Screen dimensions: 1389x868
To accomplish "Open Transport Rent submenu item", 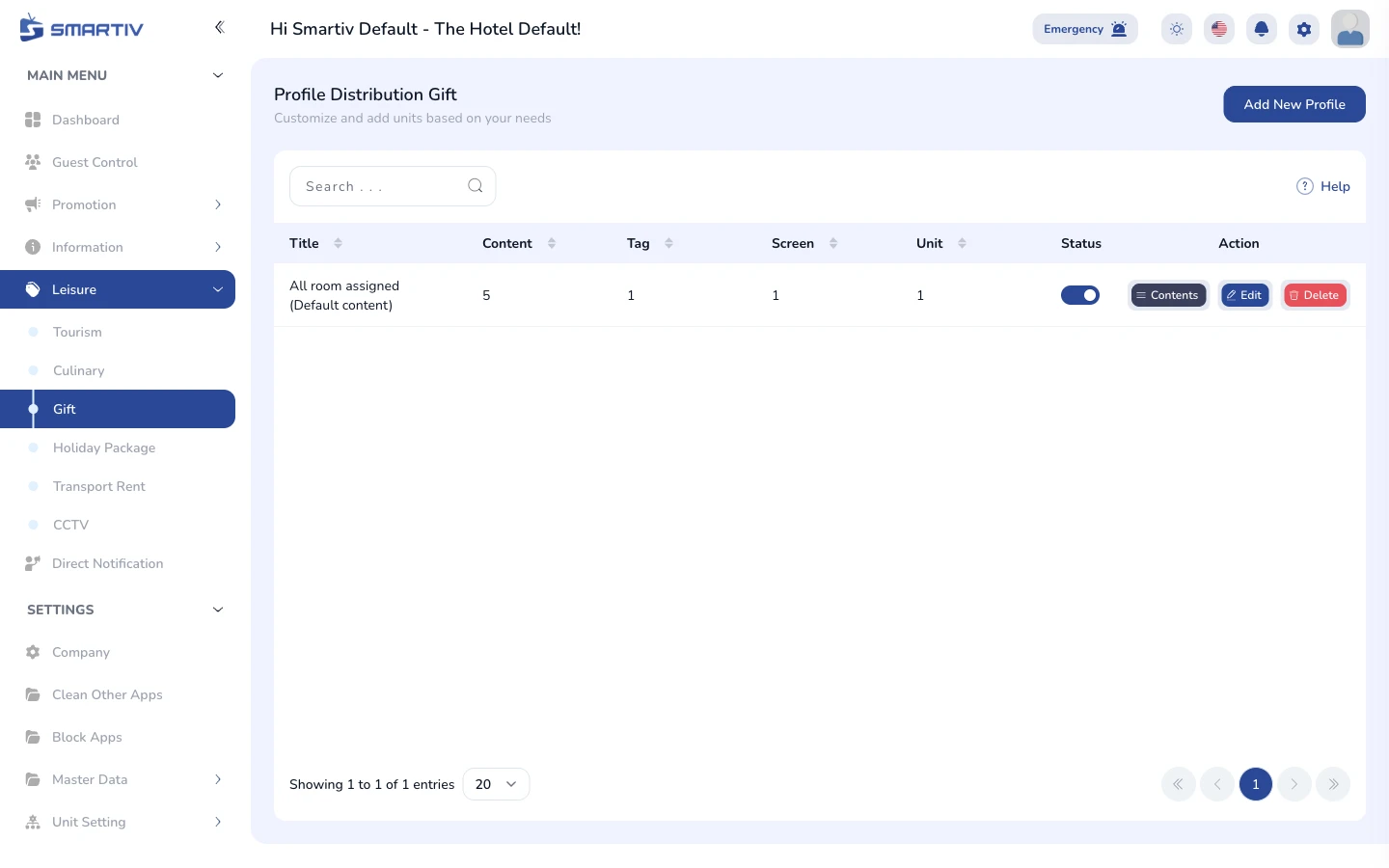I will (118, 486).
